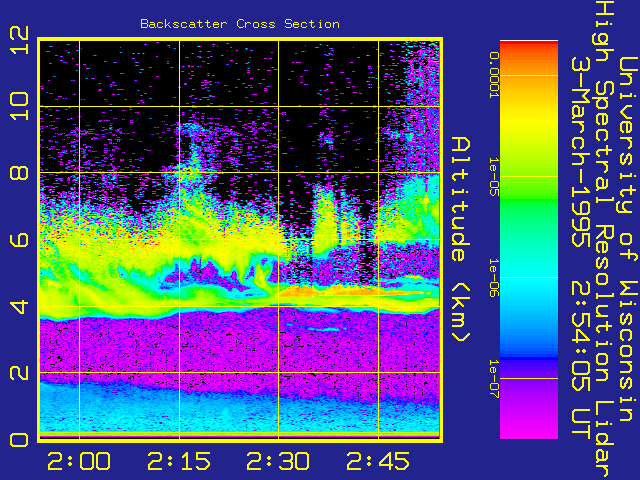Click the 0 km altitude axis label

pos(19,440)
